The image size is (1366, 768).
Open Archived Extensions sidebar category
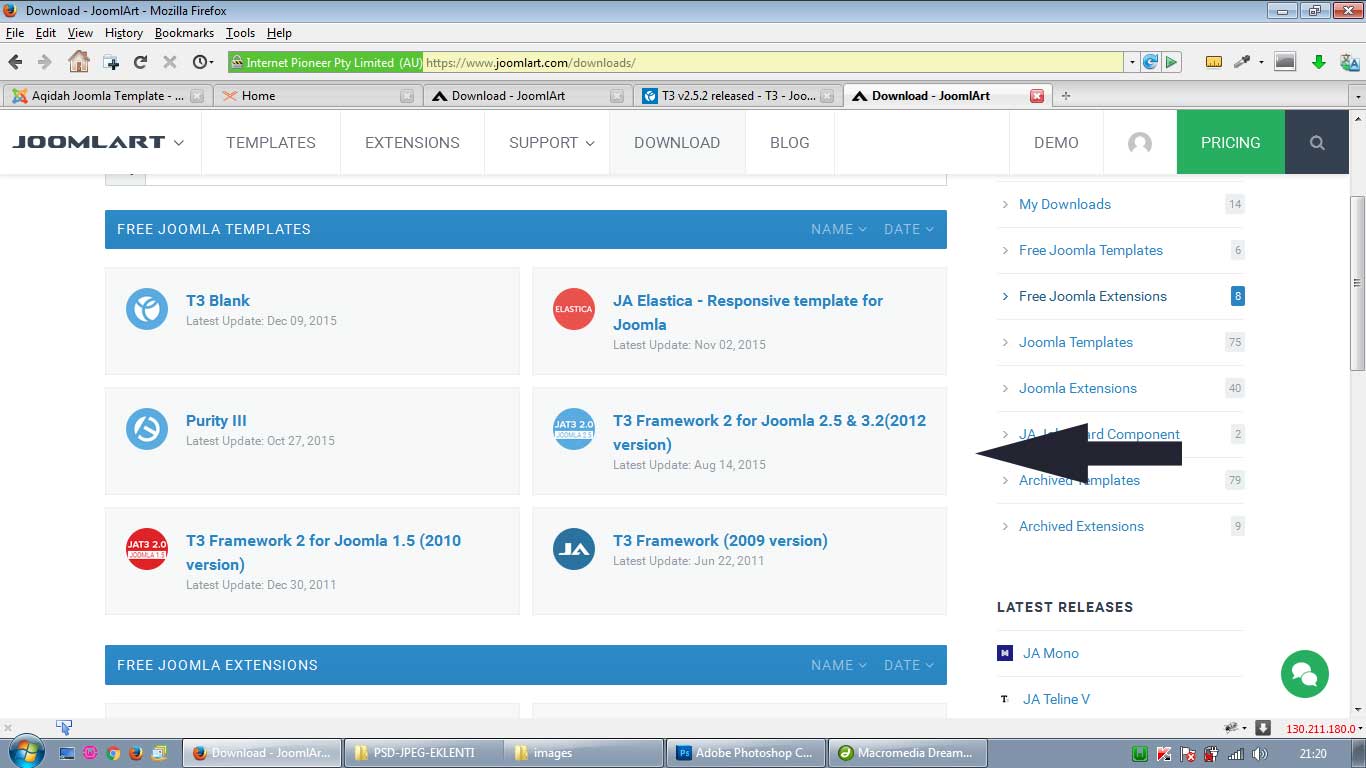pos(1081,526)
